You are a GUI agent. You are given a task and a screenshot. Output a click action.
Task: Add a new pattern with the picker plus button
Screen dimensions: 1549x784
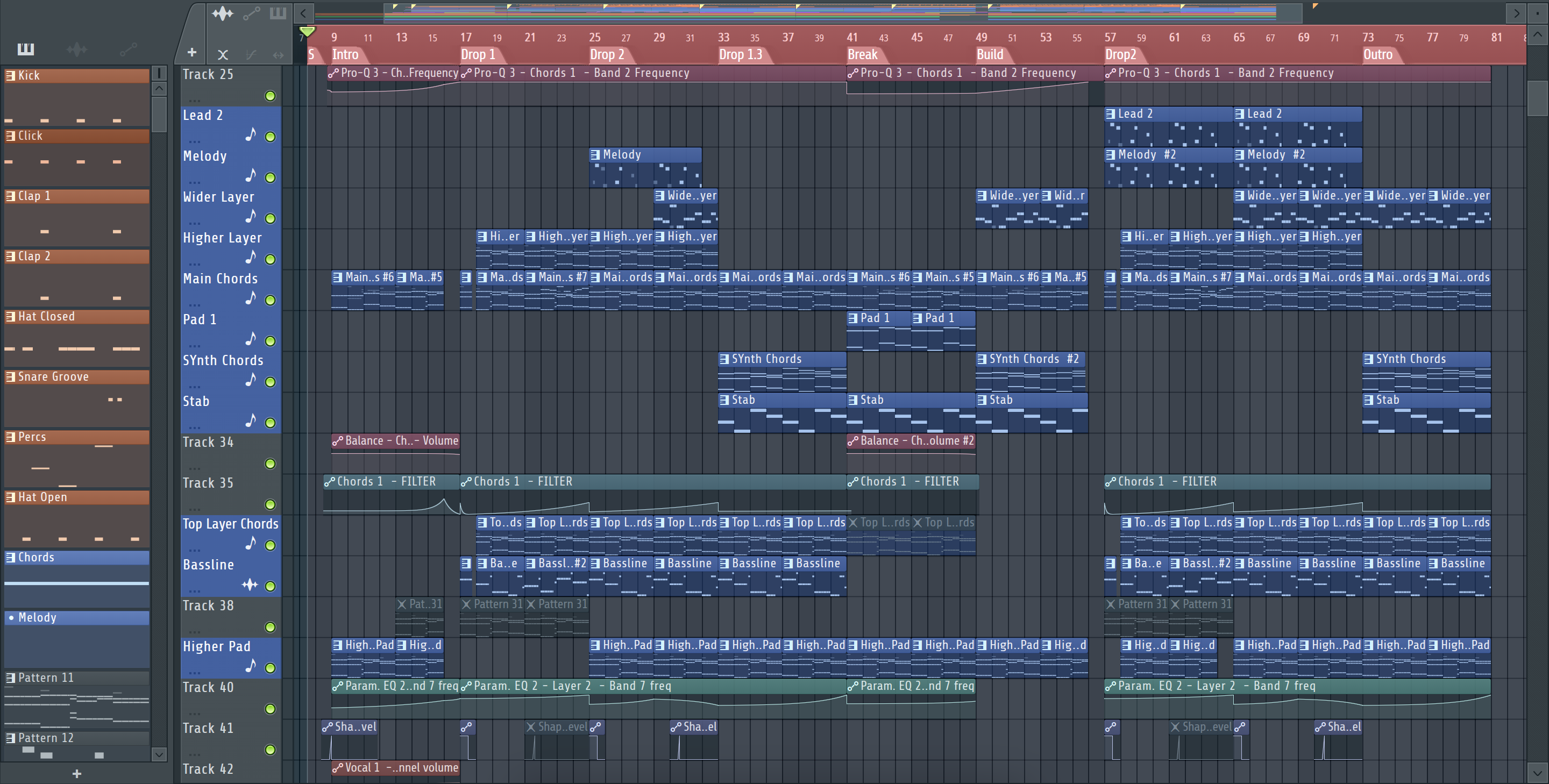(x=76, y=774)
